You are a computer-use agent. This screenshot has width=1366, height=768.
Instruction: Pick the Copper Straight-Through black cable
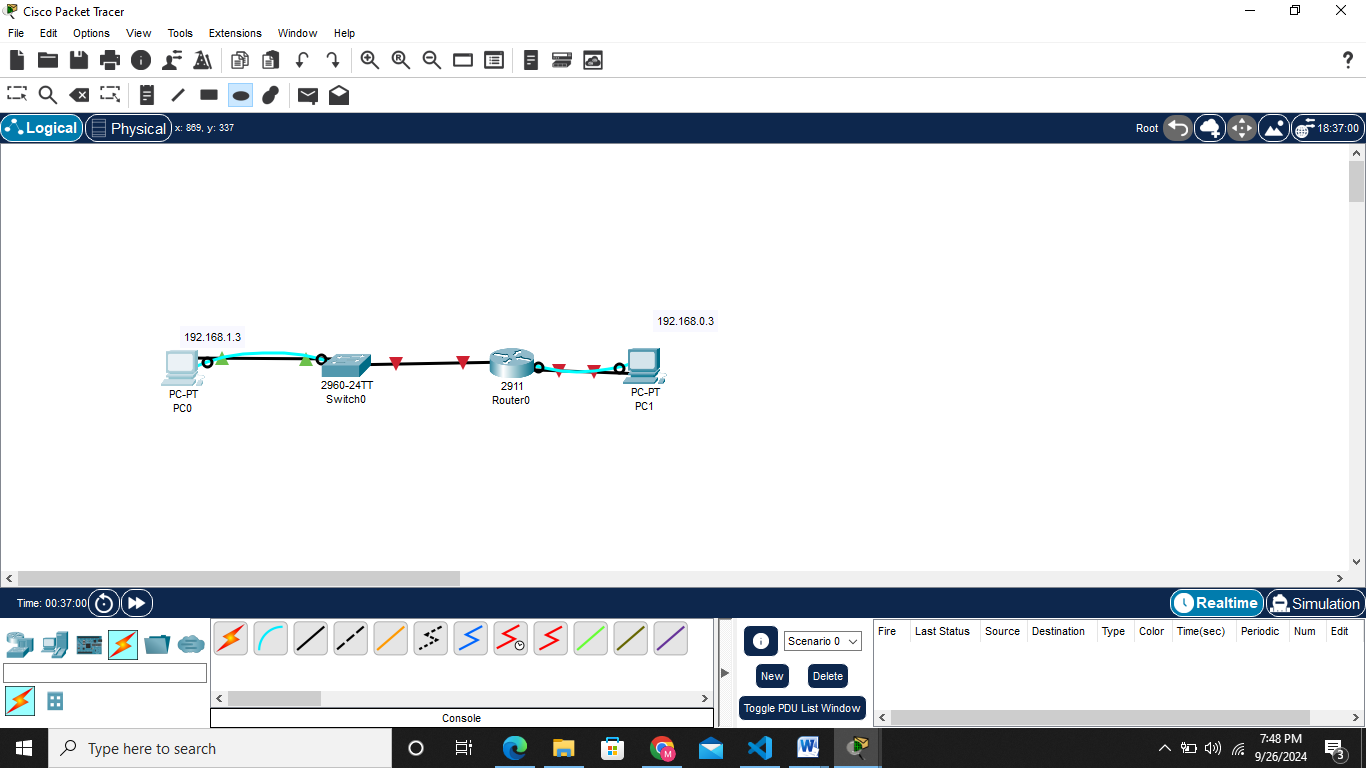[x=310, y=638]
